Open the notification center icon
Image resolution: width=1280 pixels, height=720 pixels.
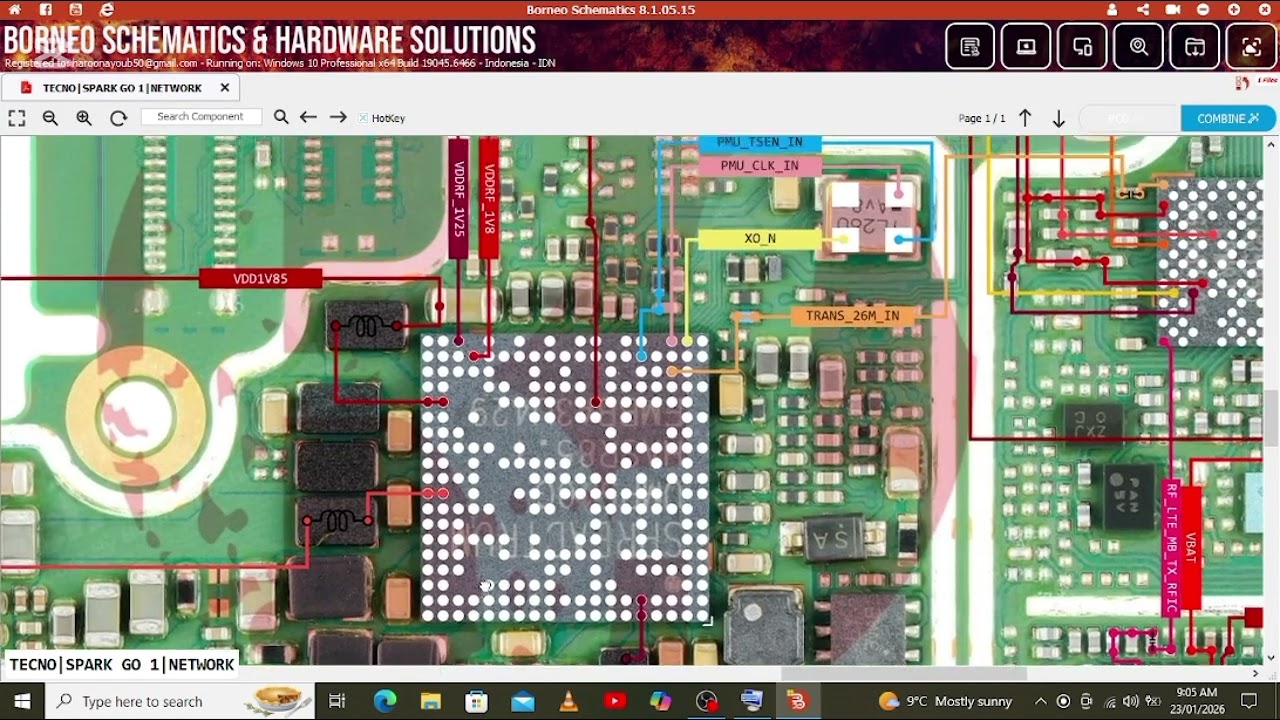pos(1250,701)
